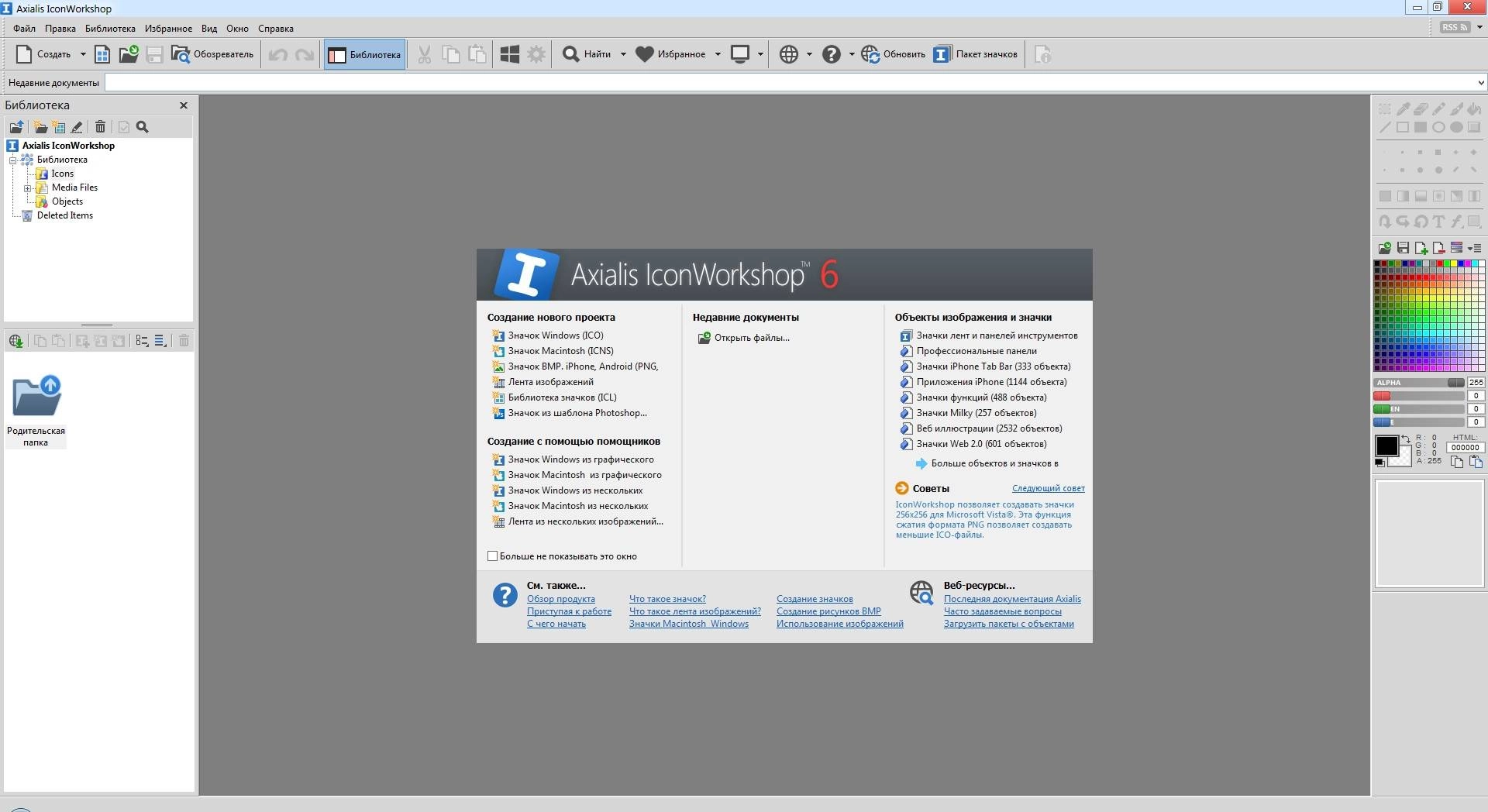Viewport: 1488px width, 812px height.
Task: Click the add color page-plus icon
Action: tap(1421, 248)
